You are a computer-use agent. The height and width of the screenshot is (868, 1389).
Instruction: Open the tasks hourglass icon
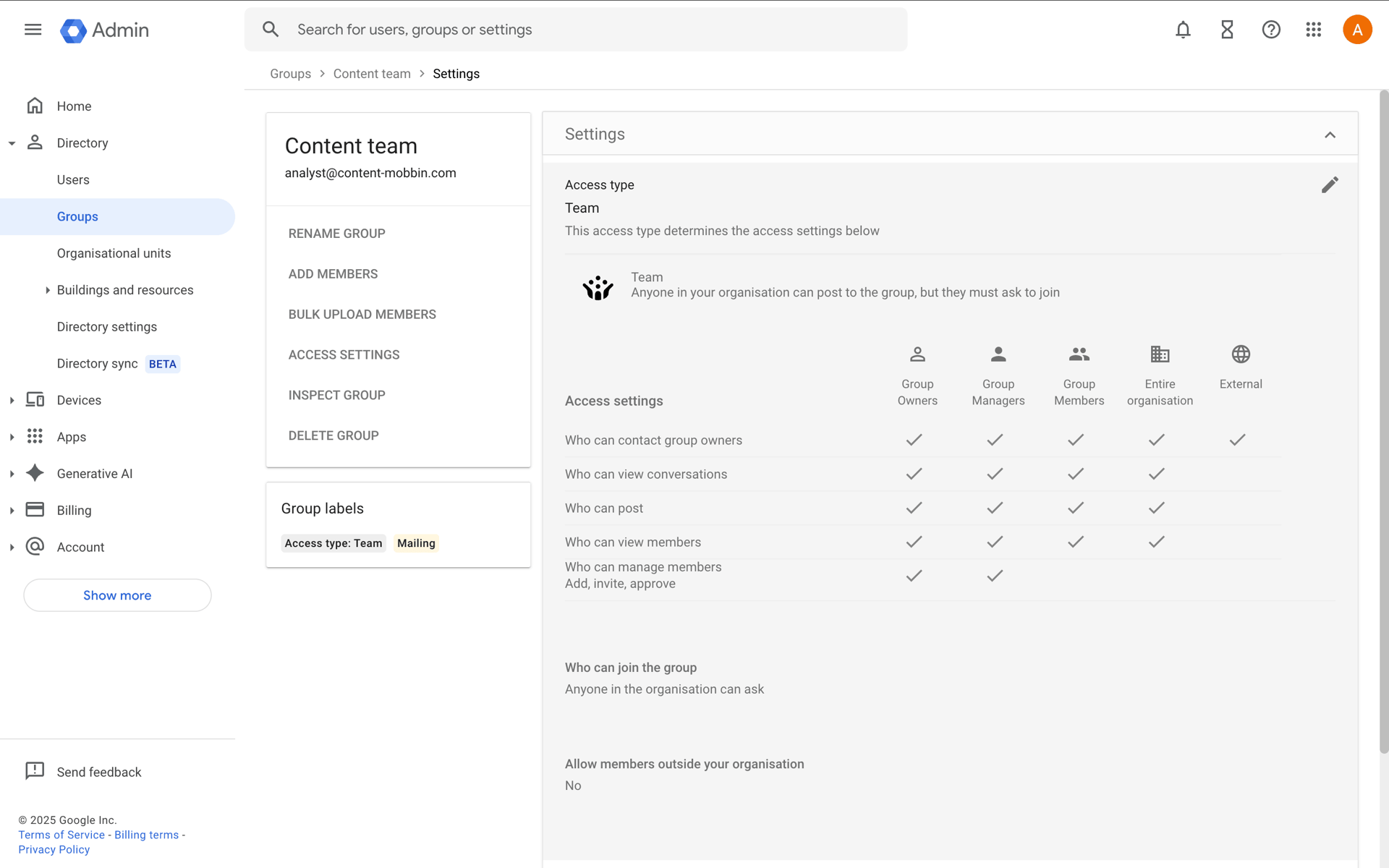tap(1227, 30)
